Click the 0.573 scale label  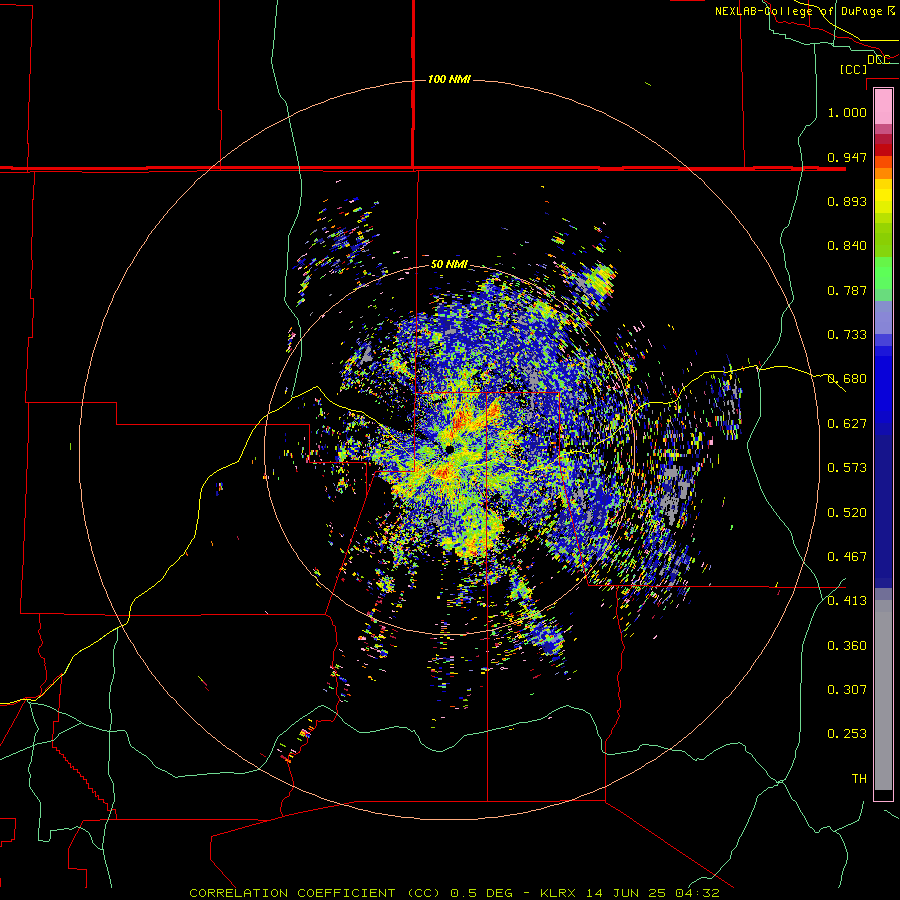(x=847, y=468)
